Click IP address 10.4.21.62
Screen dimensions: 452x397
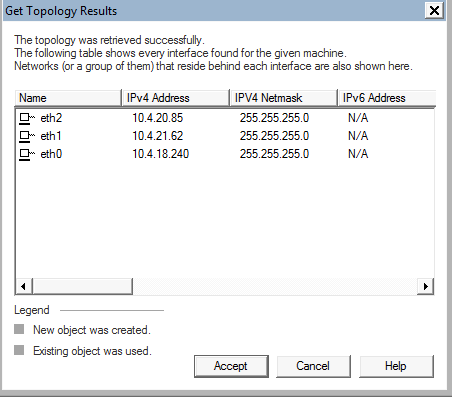click(158, 136)
